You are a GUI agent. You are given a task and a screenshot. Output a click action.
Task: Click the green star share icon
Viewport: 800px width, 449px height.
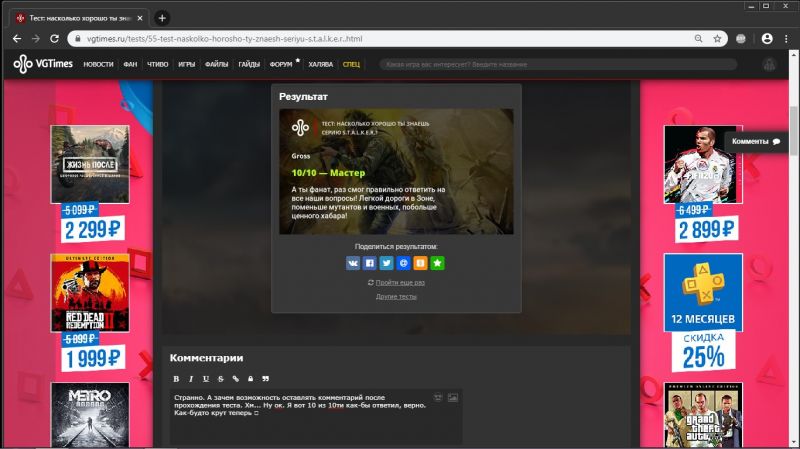pos(437,263)
